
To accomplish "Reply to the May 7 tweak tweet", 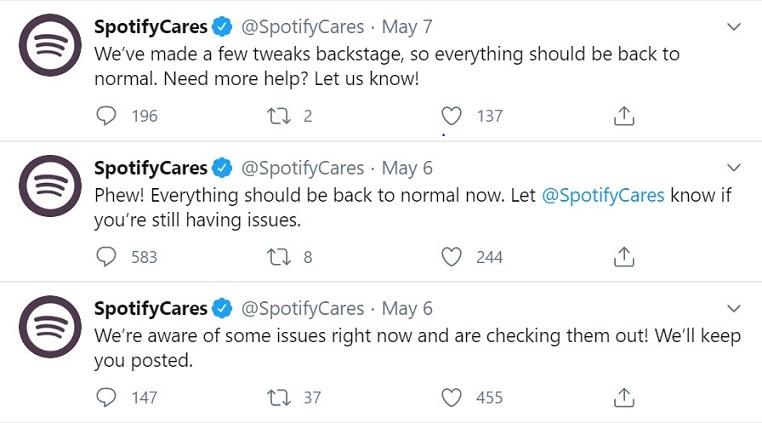I will [107, 116].
